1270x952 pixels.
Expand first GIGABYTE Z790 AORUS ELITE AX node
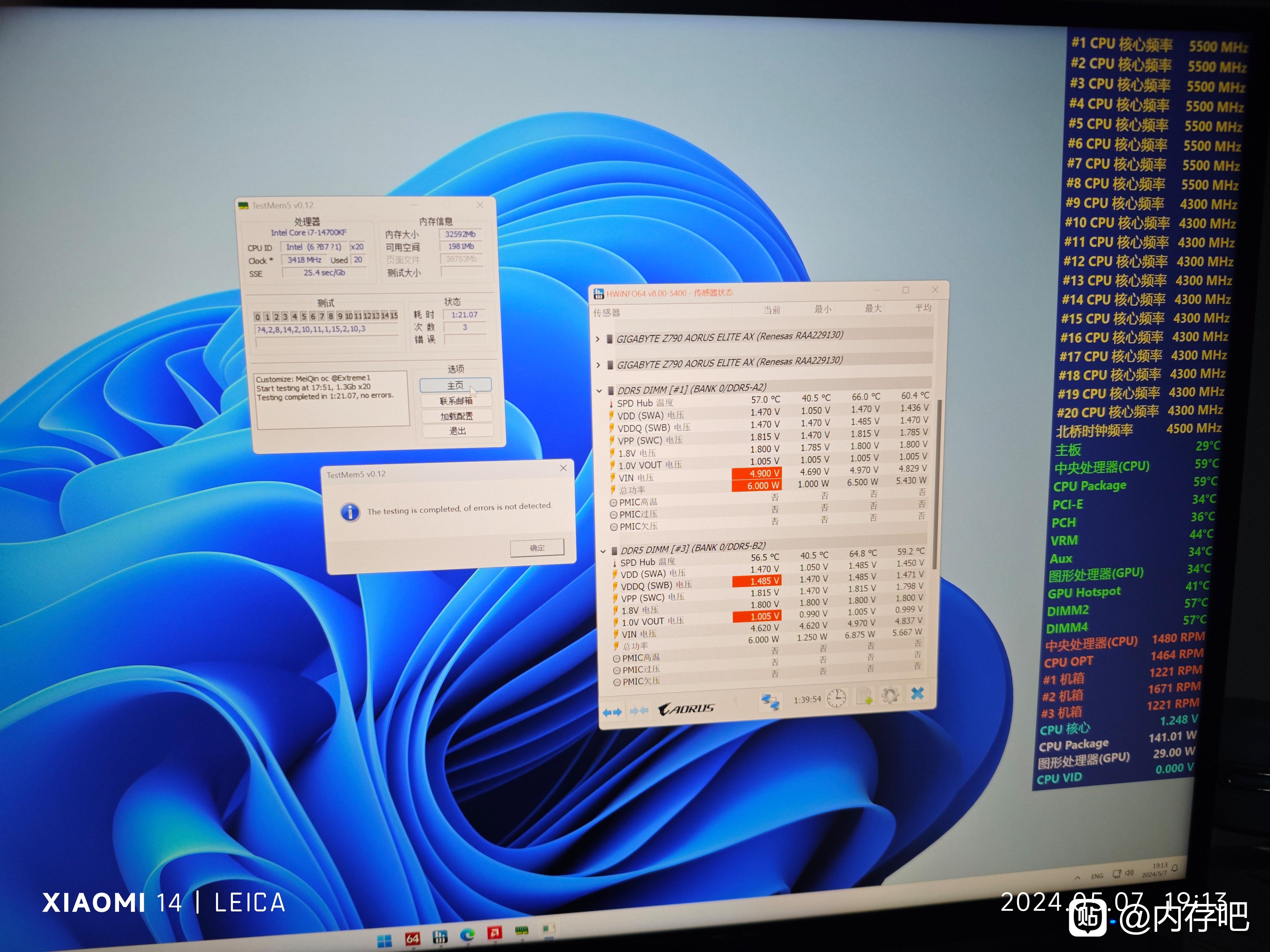click(x=598, y=339)
